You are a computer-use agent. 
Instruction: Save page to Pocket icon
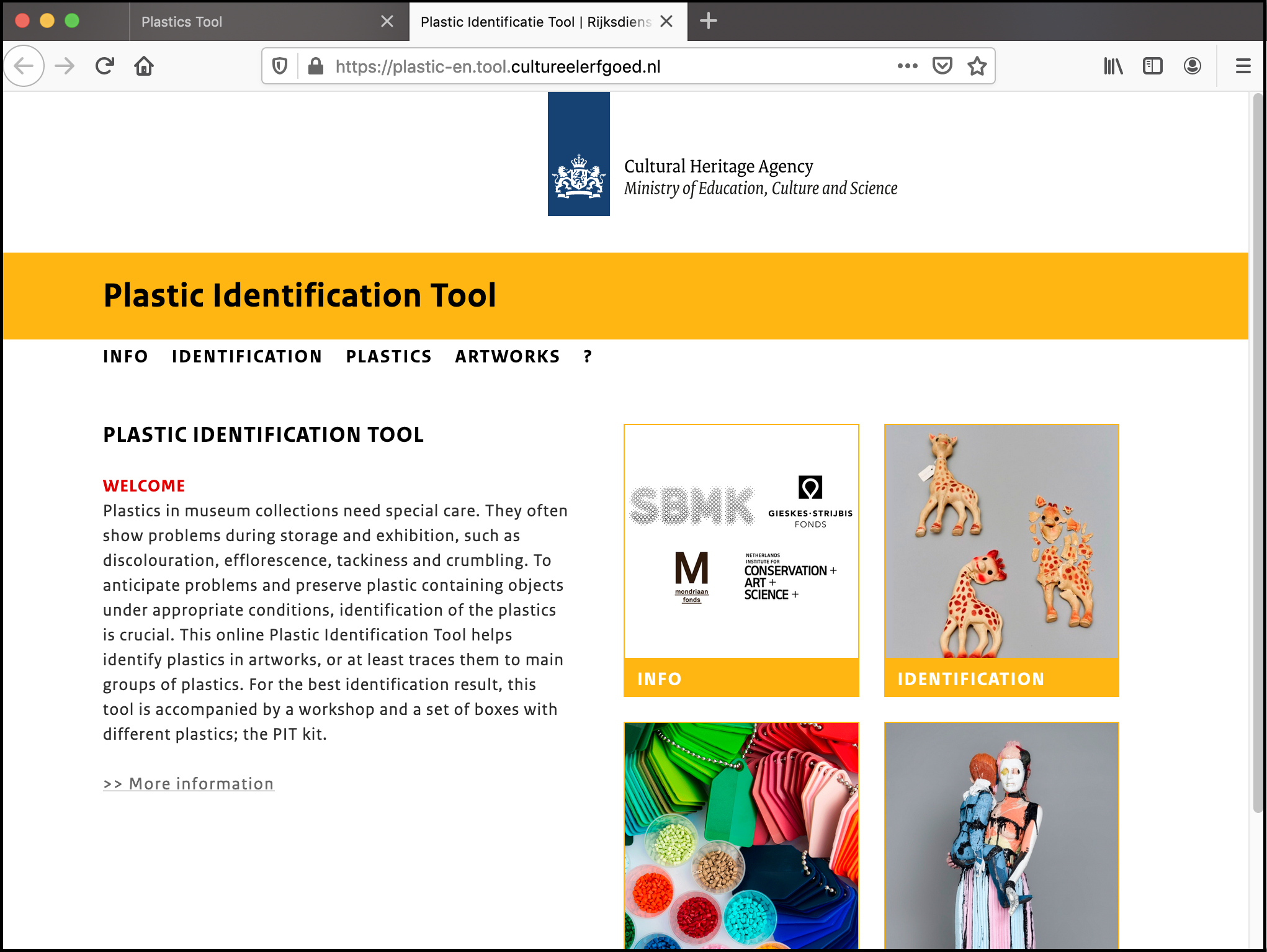[x=942, y=66]
